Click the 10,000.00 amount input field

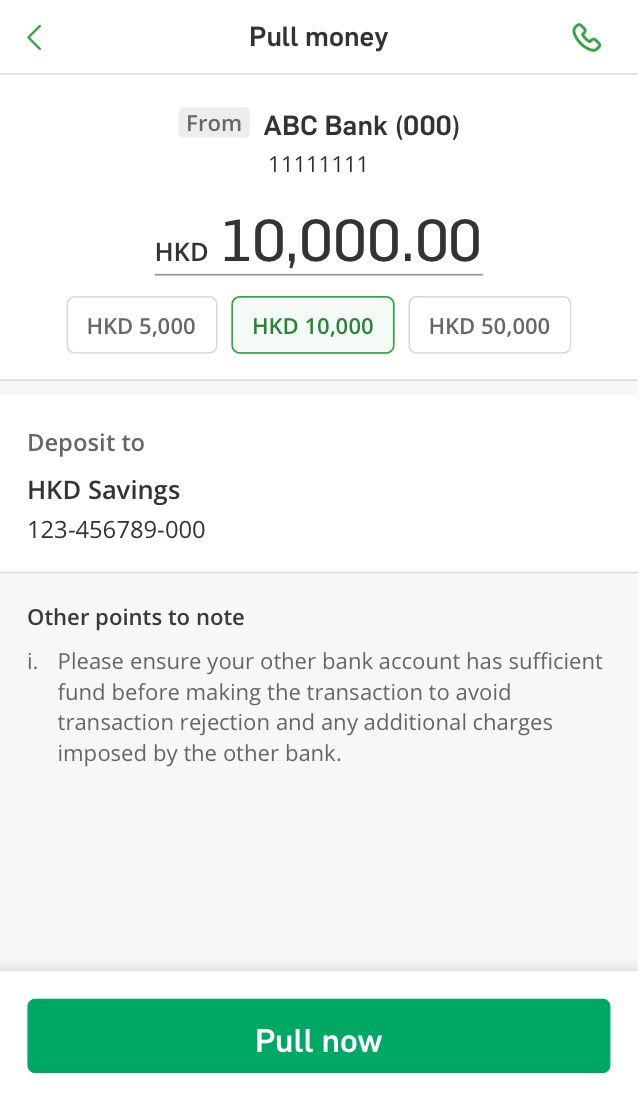351,242
